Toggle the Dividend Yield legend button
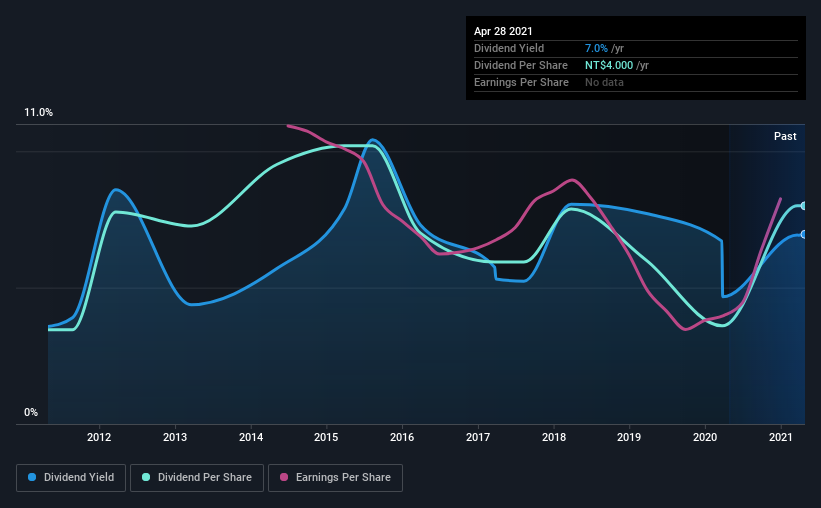Viewport: 821px width, 508px height. pyautogui.click(x=71, y=478)
